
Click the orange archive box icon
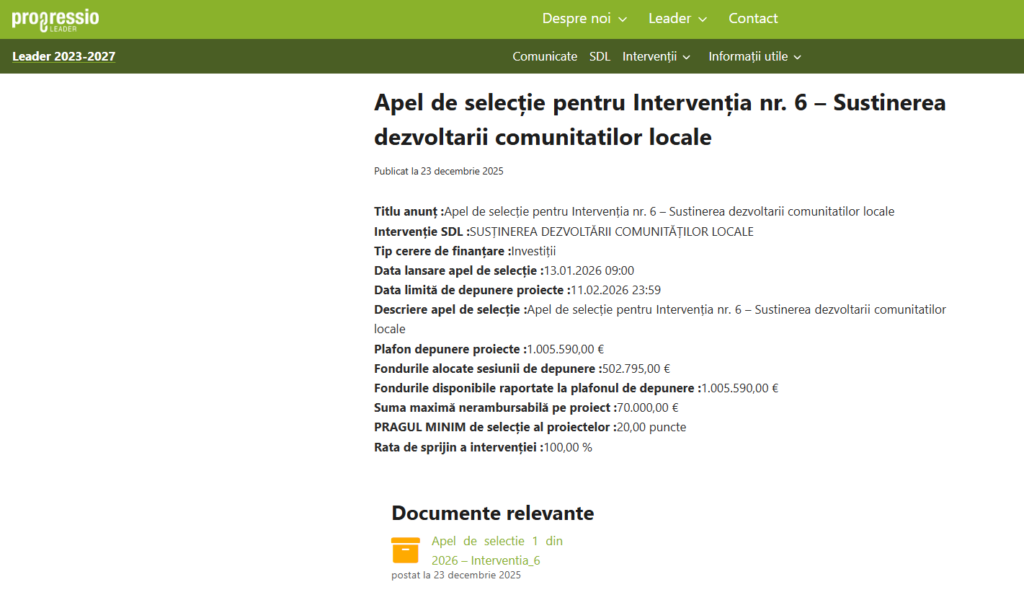pyautogui.click(x=405, y=550)
